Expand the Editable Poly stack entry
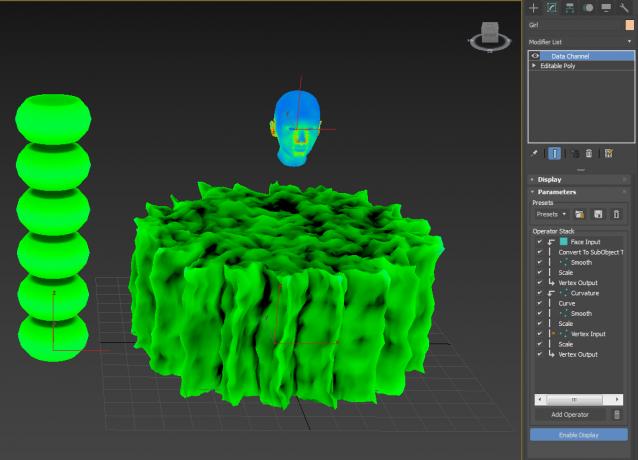The height and width of the screenshot is (460, 638). point(534,65)
